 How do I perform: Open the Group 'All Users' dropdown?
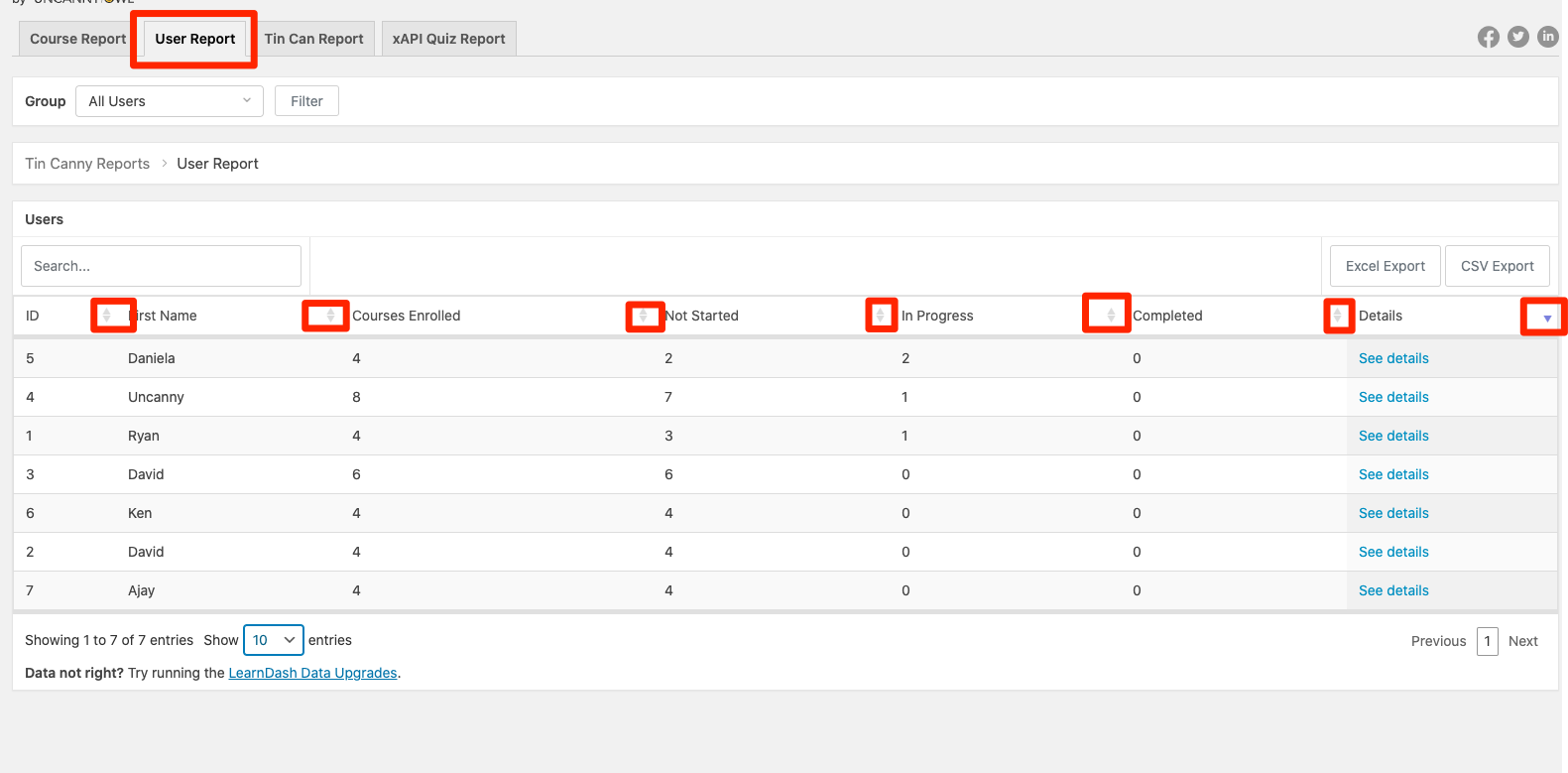[x=170, y=101]
